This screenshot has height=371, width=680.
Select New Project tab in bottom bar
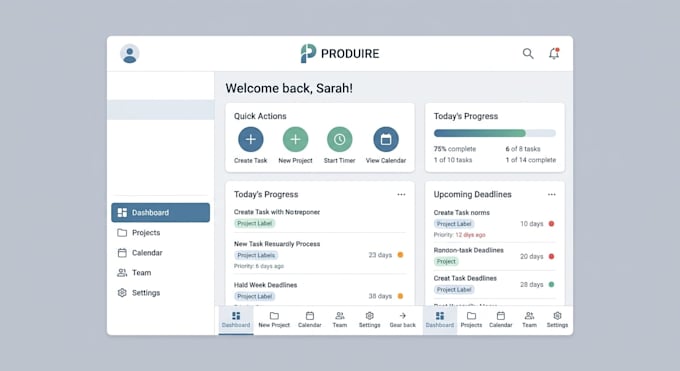pyautogui.click(x=274, y=320)
